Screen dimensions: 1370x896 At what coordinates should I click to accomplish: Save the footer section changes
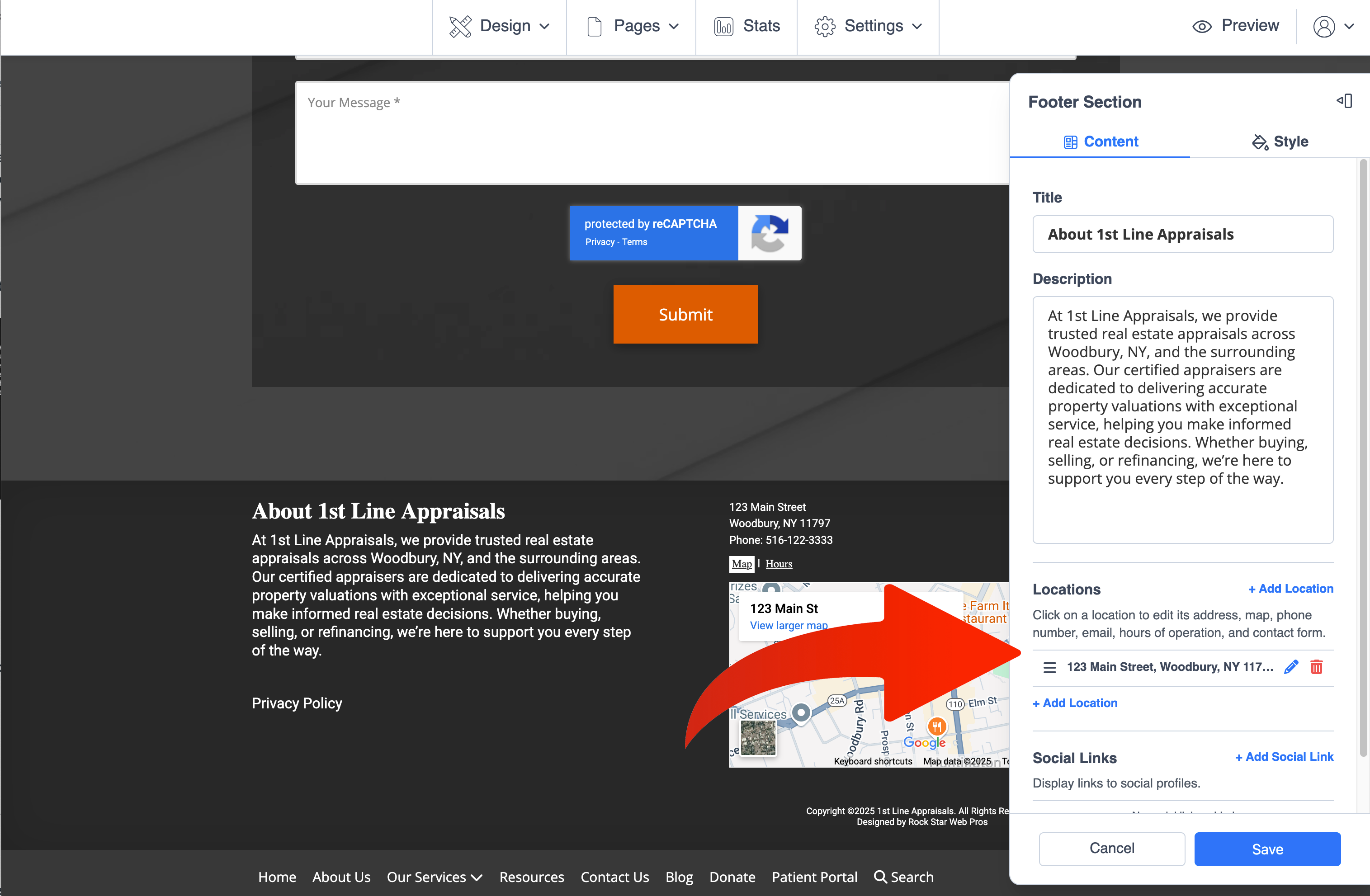(1267, 849)
